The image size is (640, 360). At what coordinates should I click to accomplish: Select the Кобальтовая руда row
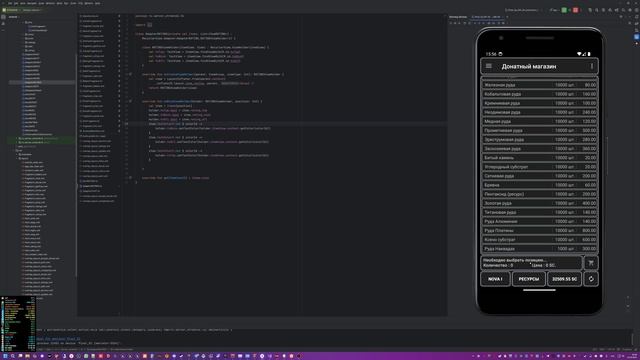pos(540,94)
